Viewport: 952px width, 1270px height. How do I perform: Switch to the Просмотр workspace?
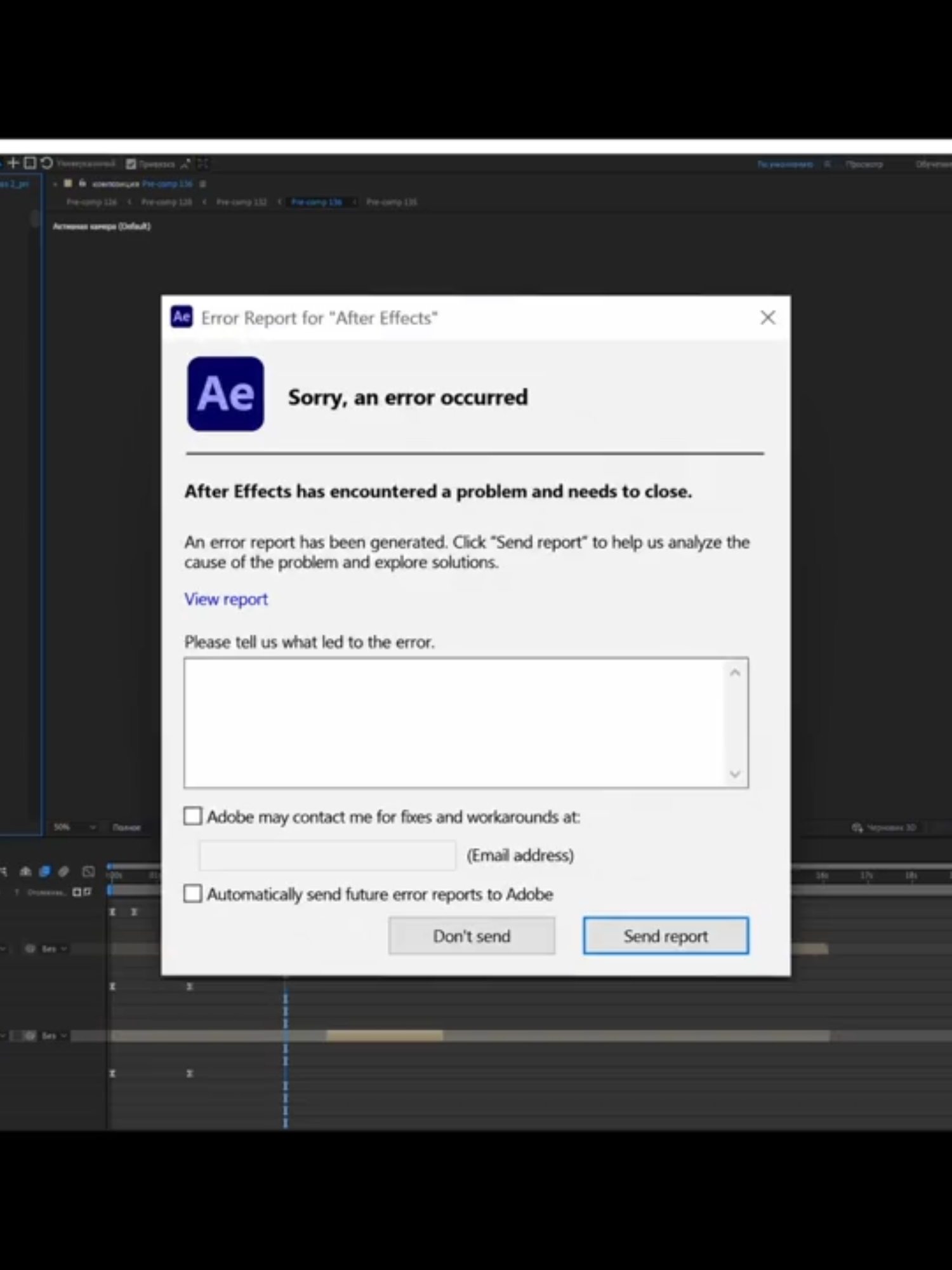(x=864, y=164)
